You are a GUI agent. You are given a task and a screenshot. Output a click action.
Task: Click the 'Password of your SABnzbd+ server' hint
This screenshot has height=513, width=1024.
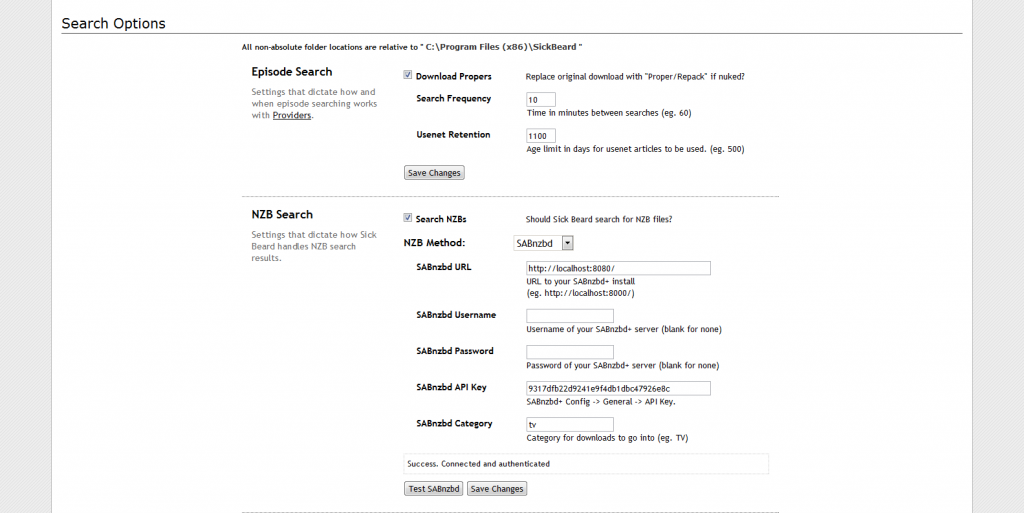pyautogui.click(x=622, y=365)
